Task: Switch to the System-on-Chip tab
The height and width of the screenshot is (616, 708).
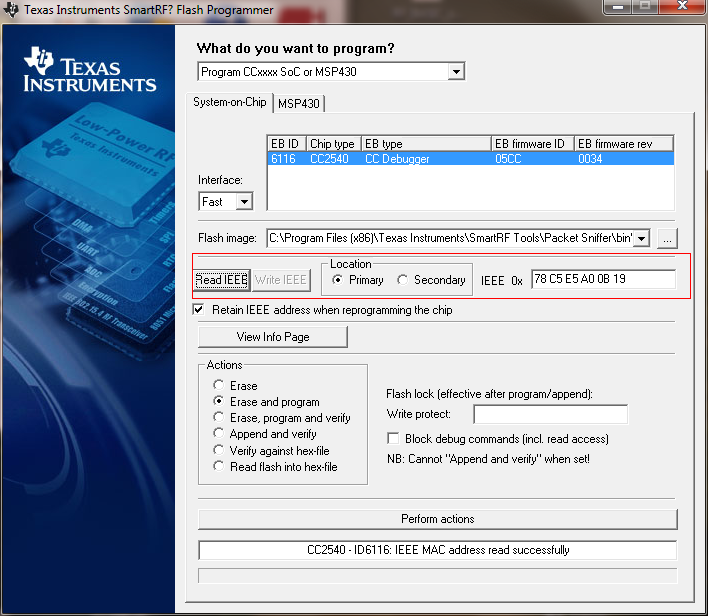Action: (x=229, y=103)
